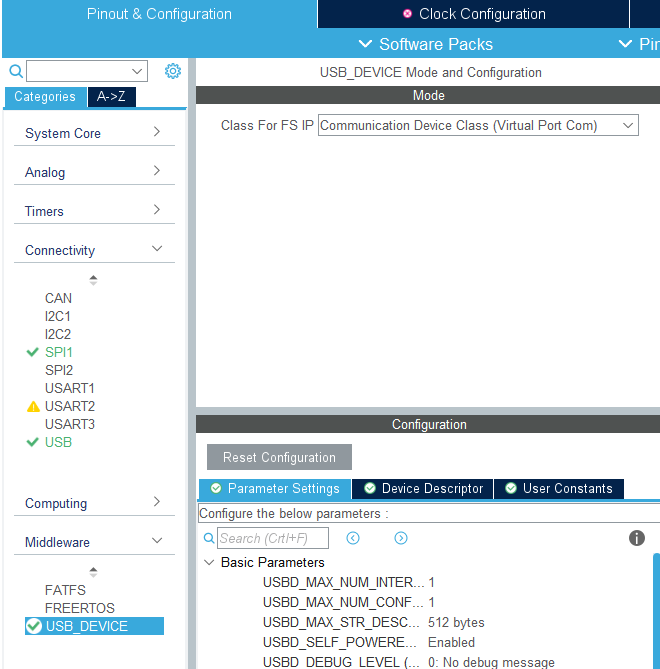The image size is (660, 669).
Task: Open the User Constants tab
Action: 558,488
